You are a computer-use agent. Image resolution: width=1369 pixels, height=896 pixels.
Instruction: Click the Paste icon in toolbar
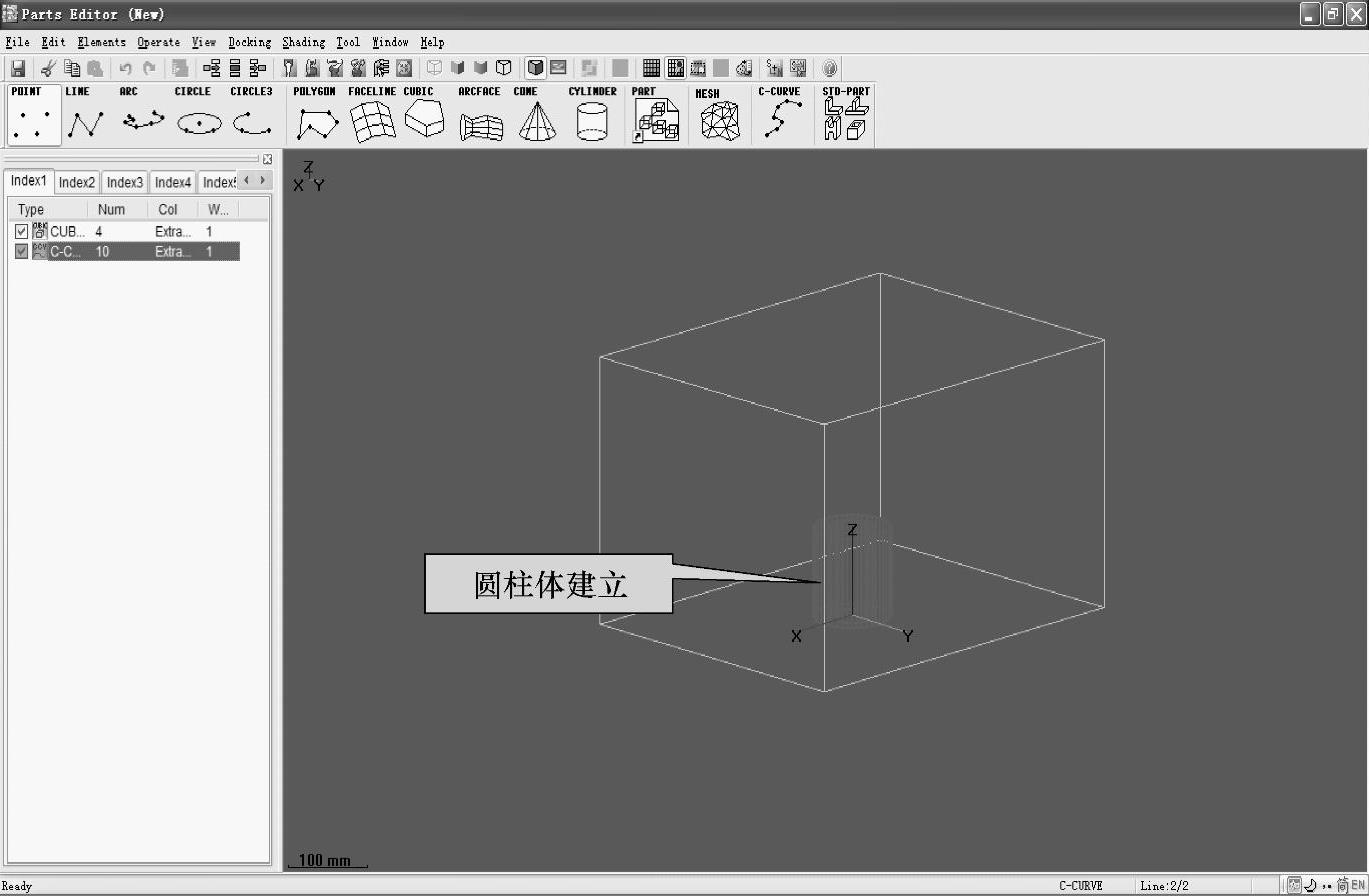pyautogui.click(x=95, y=68)
